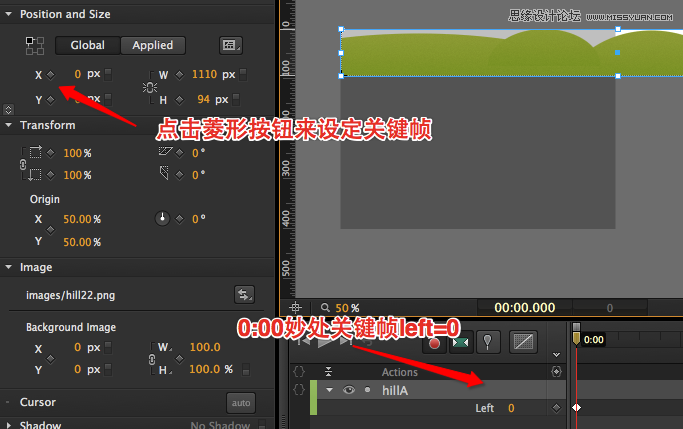The image size is (683, 429).
Task: Open the Actions row script braces icon
Action: click(299, 372)
